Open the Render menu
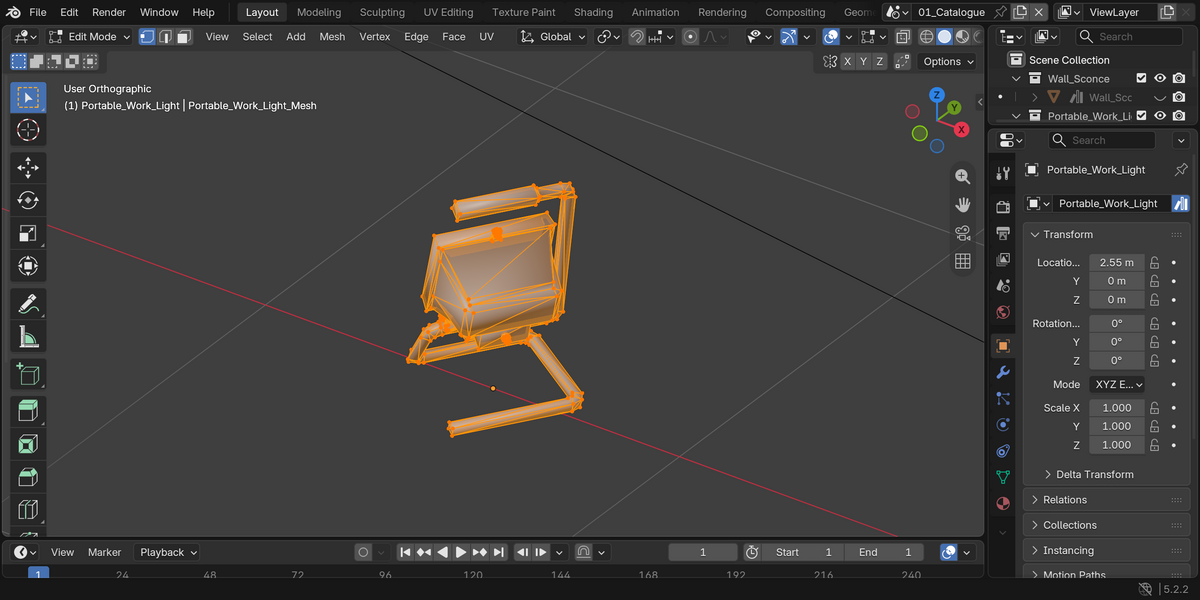Screen dimensions: 1200x600 click(x=109, y=12)
